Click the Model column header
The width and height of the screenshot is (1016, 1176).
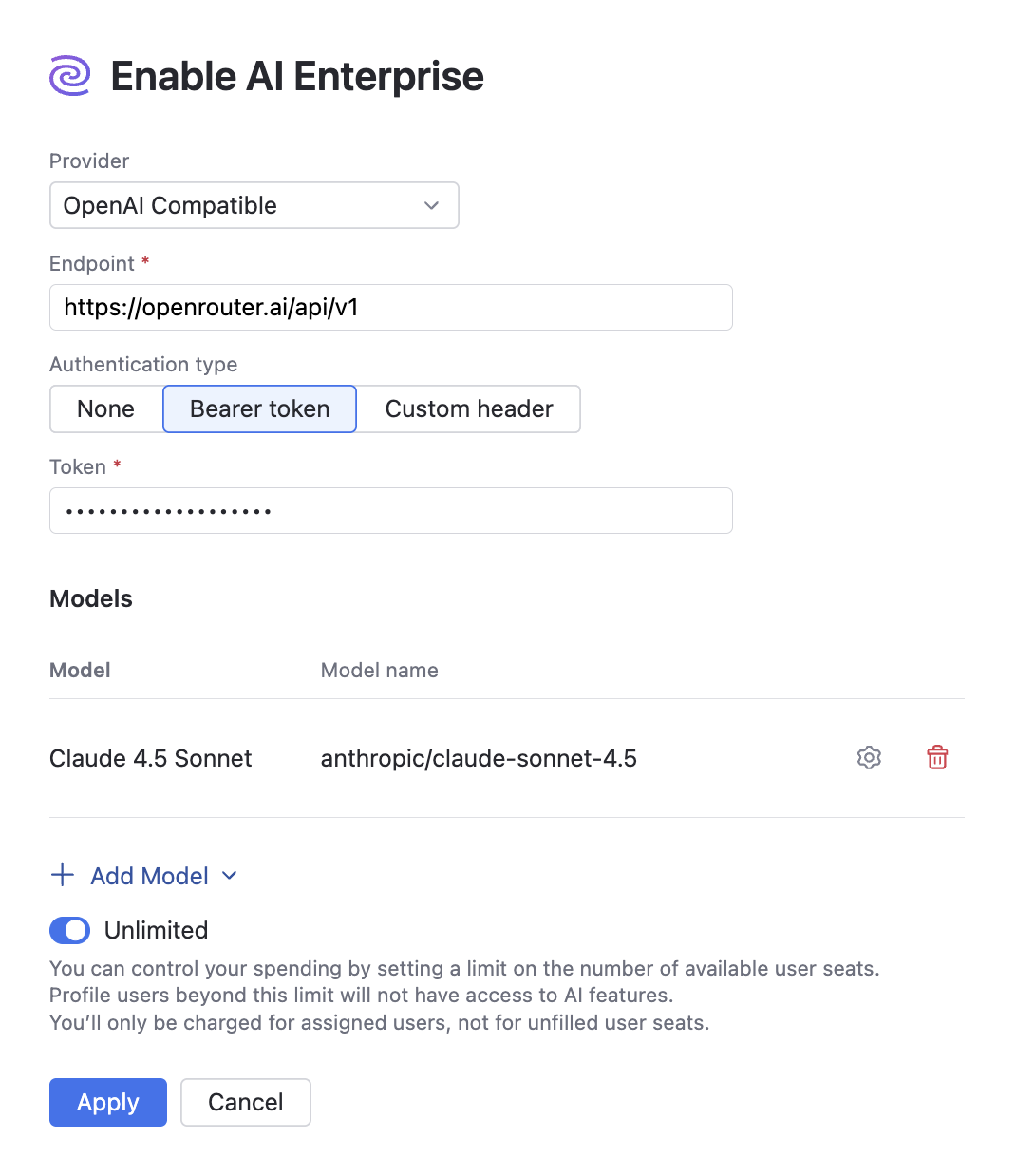click(80, 670)
